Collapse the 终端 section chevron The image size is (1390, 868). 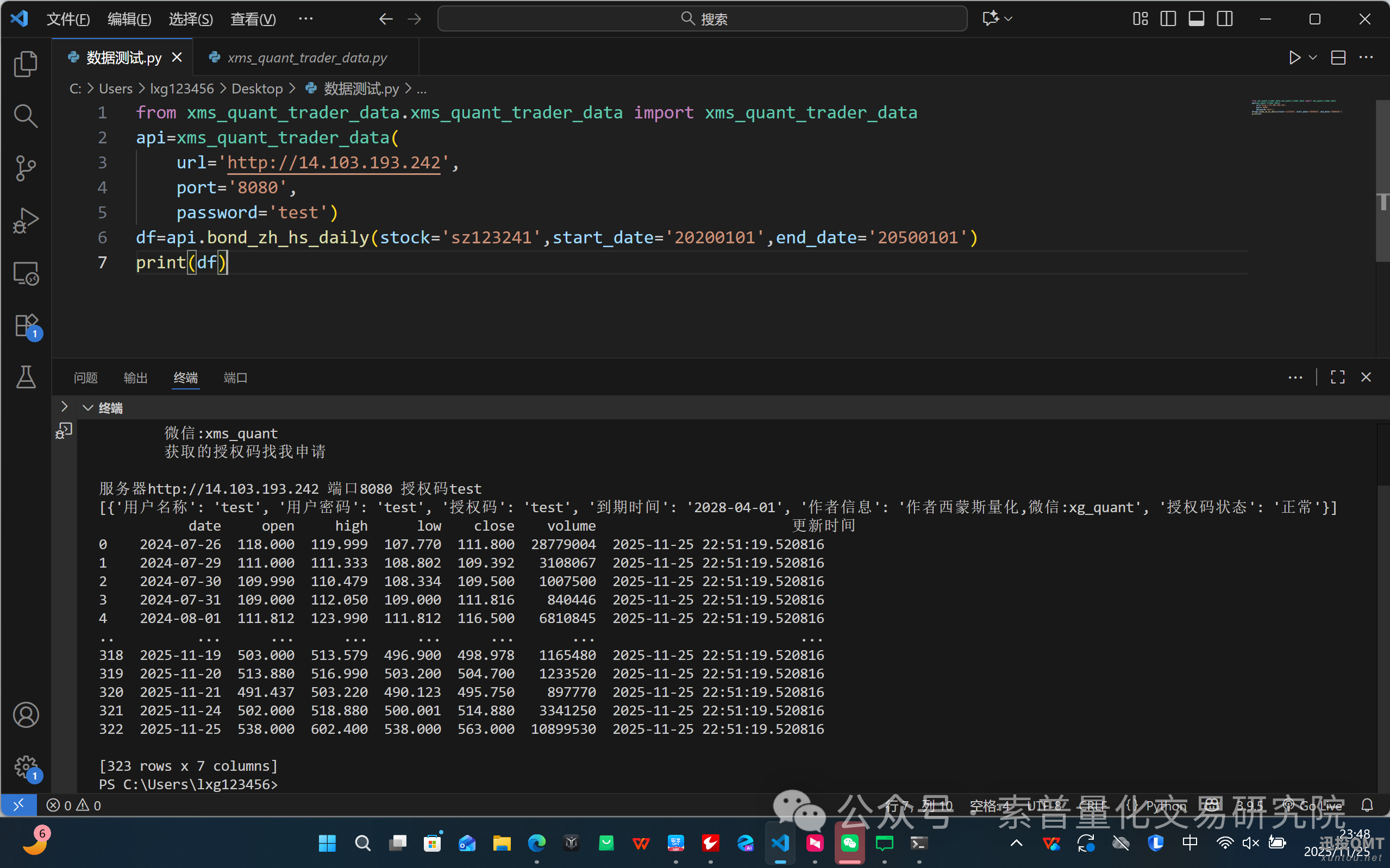pos(88,408)
